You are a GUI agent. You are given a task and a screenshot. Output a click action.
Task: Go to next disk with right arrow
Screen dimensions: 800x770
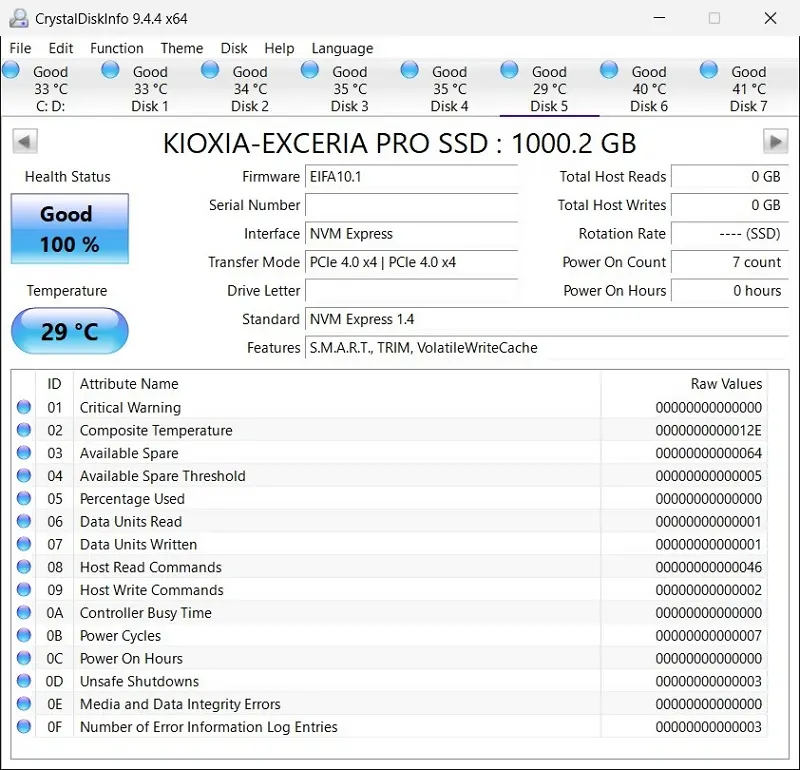[x=776, y=141]
